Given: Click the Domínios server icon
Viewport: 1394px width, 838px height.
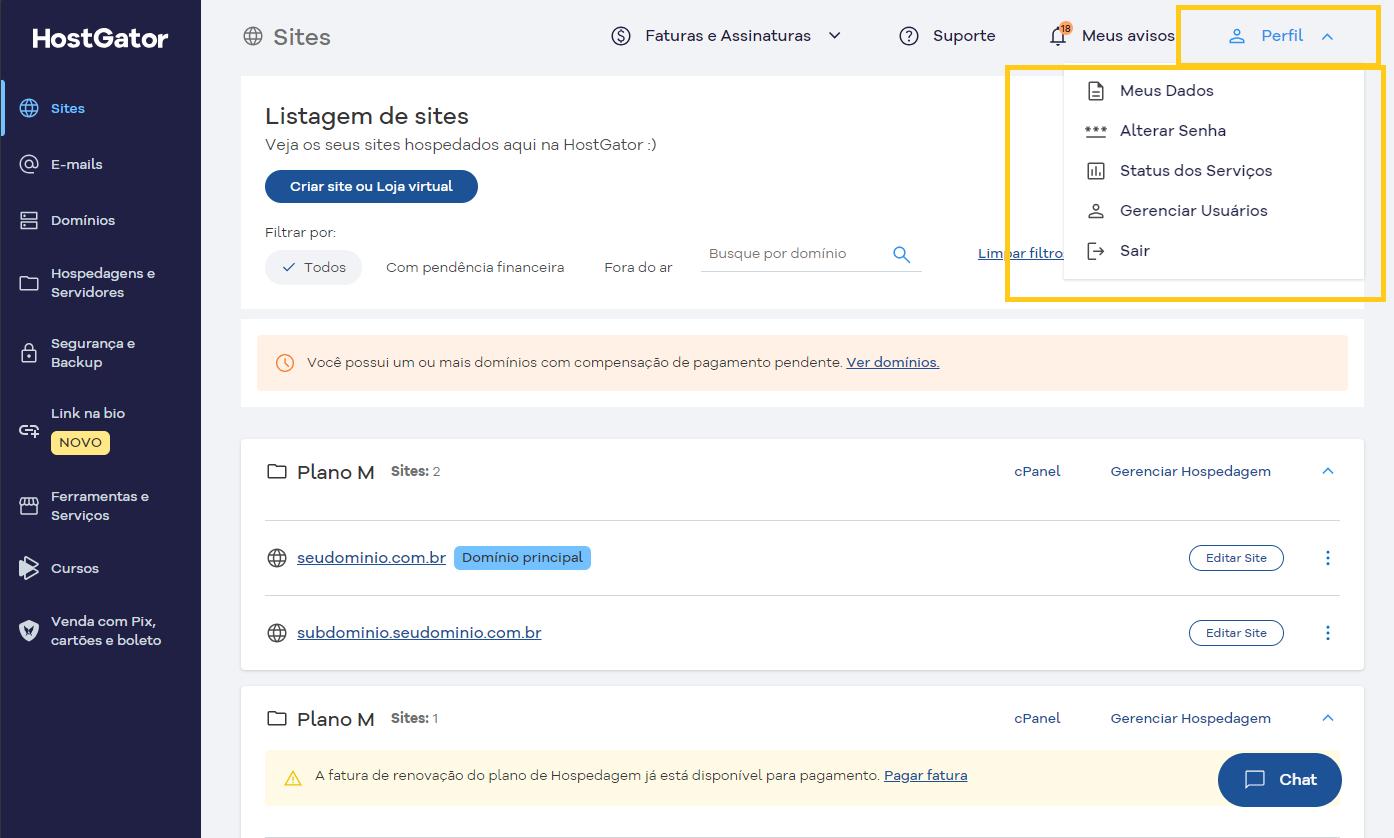Looking at the screenshot, I should point(29,220).
